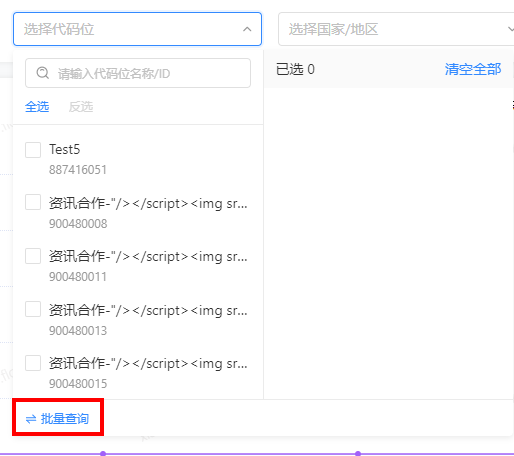514x456 pixels.
Task: Click the 资讯合作 name above ID 900480015
Action: point(148,363)
